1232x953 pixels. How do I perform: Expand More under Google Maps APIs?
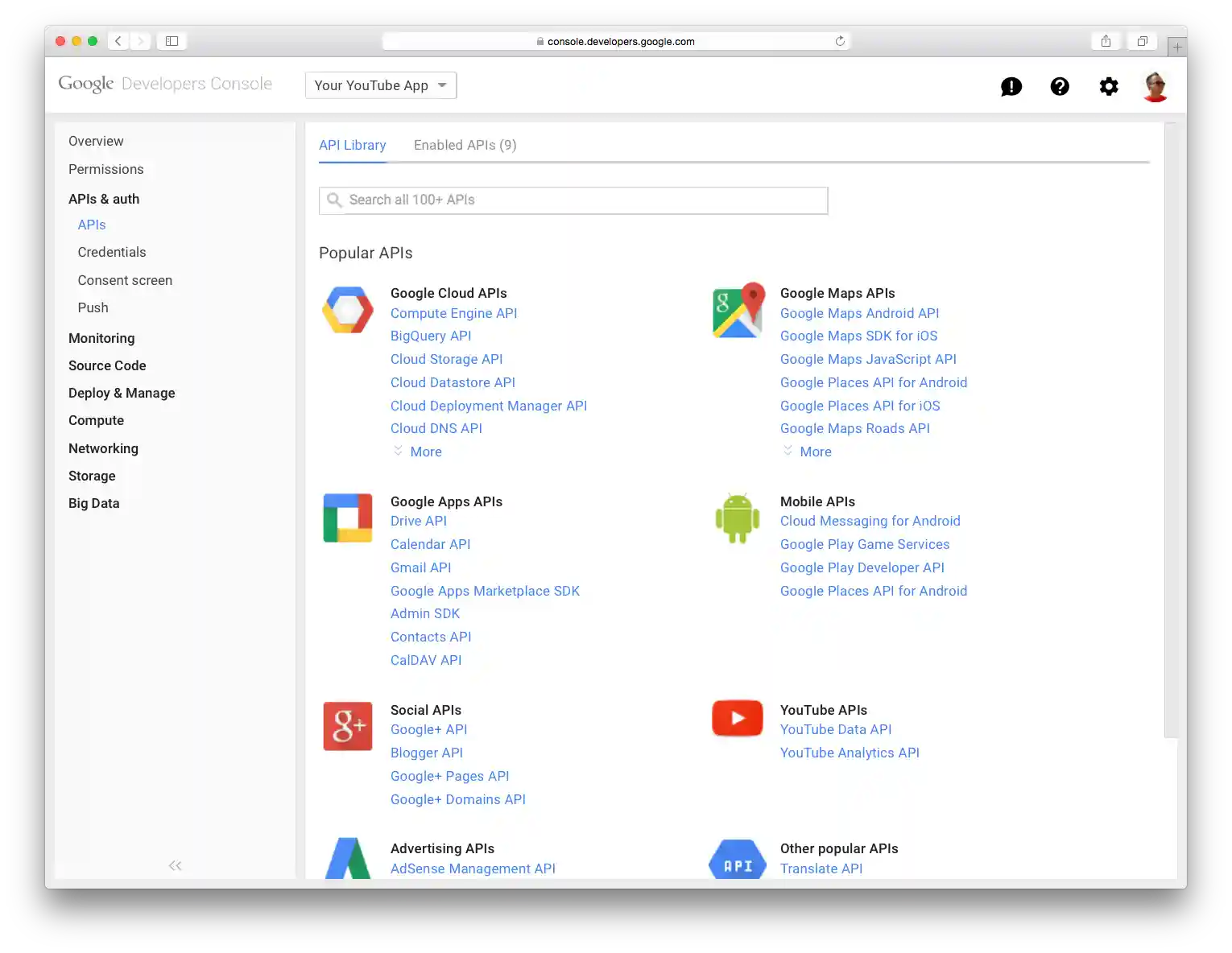coord(808,452)
